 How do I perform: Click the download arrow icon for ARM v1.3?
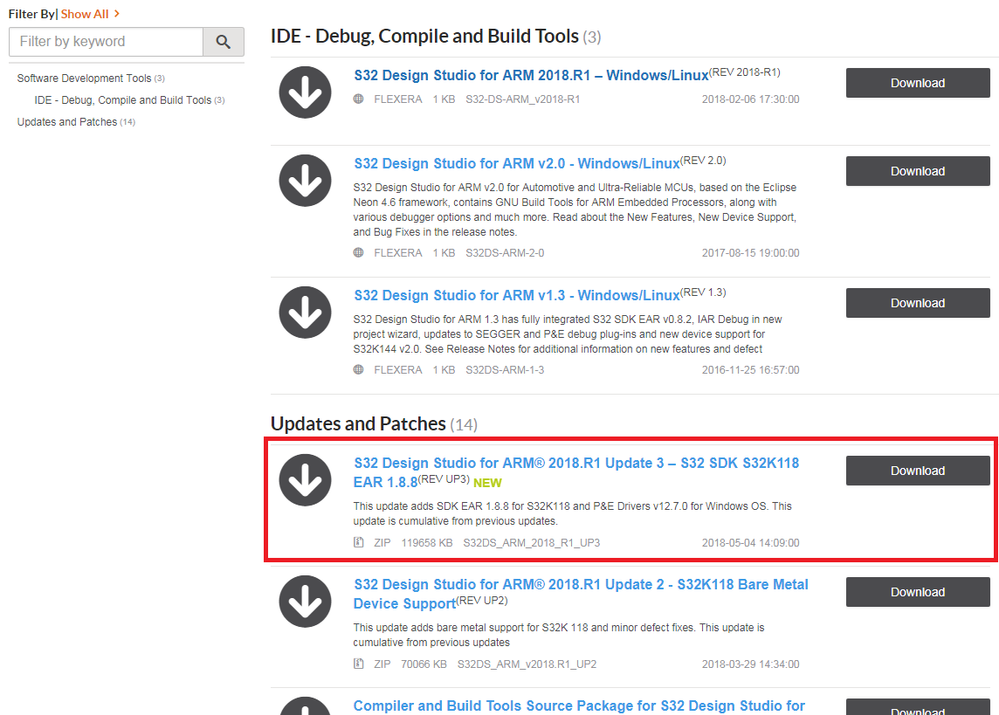(x=305, y=312)
